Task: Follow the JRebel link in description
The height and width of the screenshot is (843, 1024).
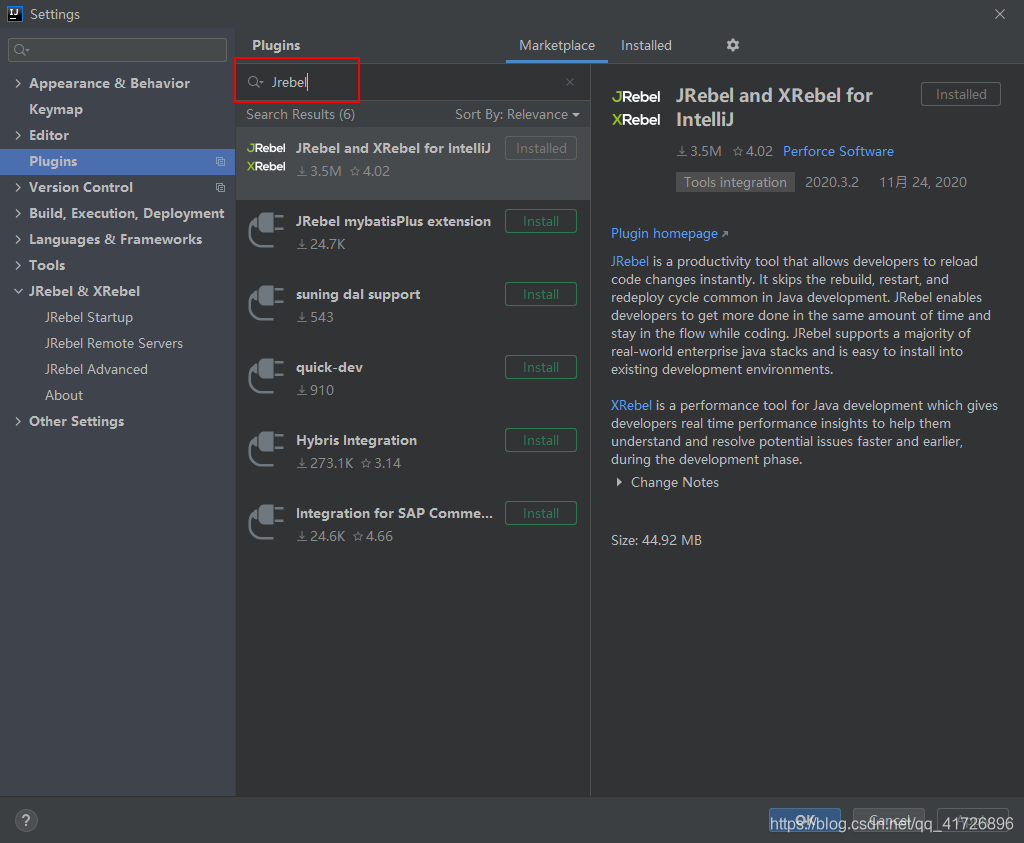Action: click(x=630, y=262)
